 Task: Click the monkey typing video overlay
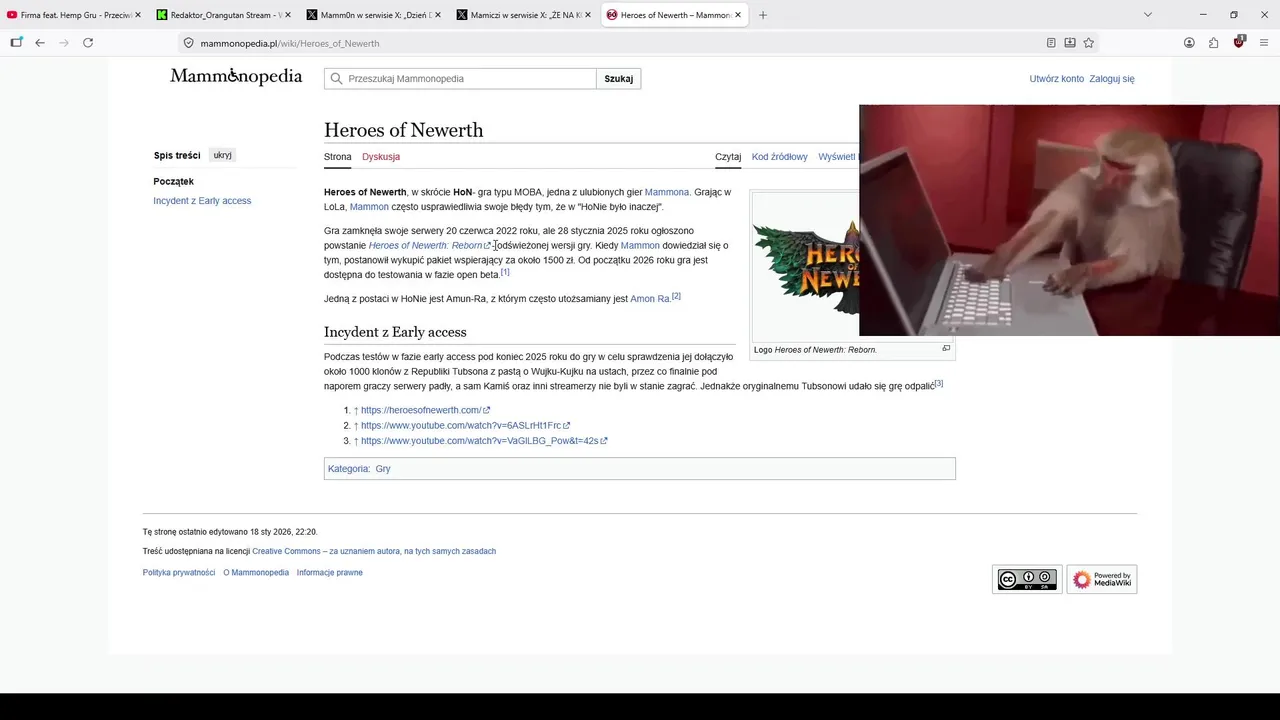coord(1069,220)
